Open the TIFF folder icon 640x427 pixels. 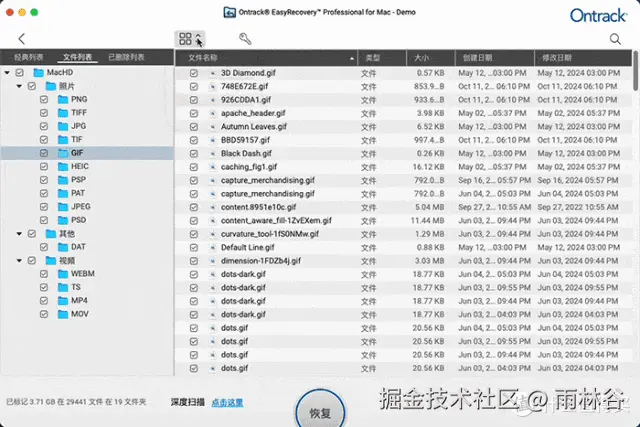coord(63,113)
